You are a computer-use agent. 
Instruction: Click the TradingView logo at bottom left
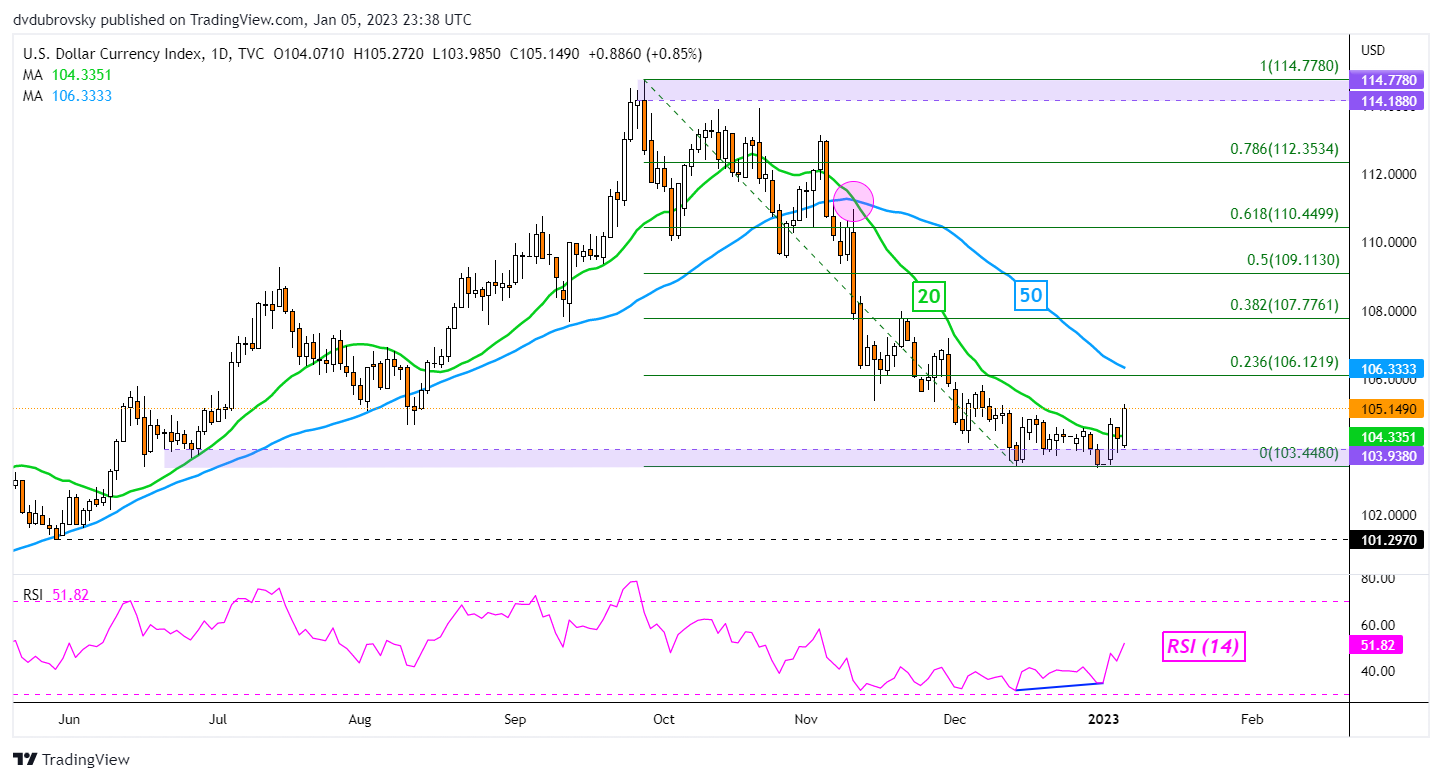pos(69,759)
